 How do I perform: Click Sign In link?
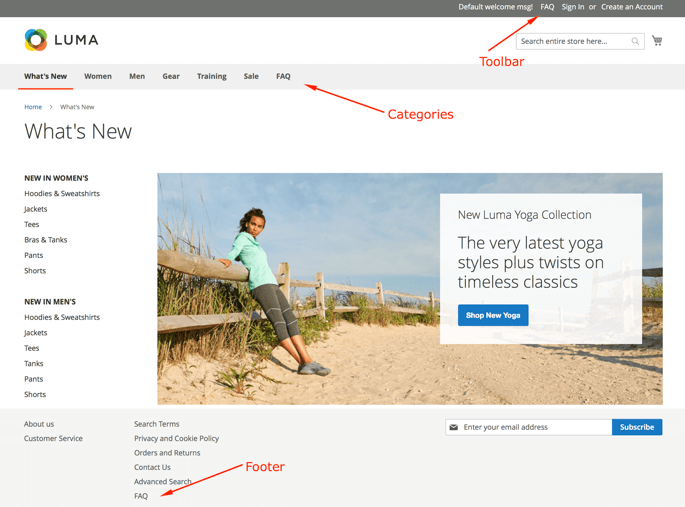click(573, 7)
